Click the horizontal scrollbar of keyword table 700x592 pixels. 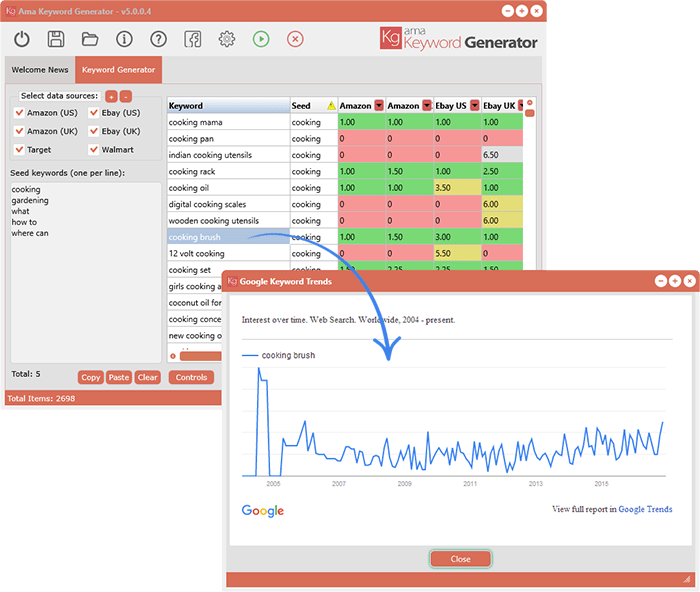[200, 356]
